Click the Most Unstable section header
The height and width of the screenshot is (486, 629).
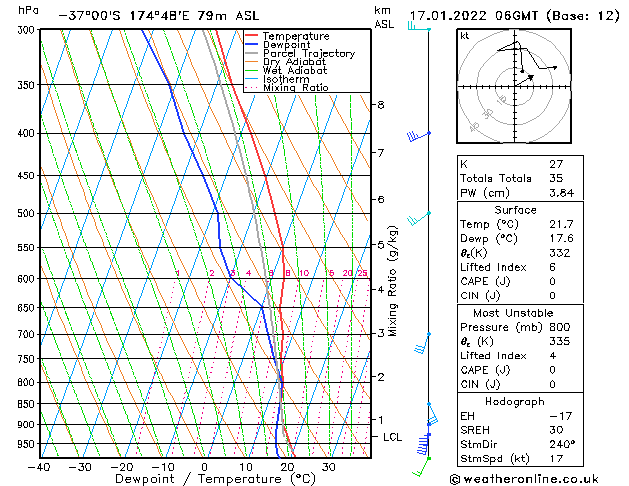coord(513,313)
